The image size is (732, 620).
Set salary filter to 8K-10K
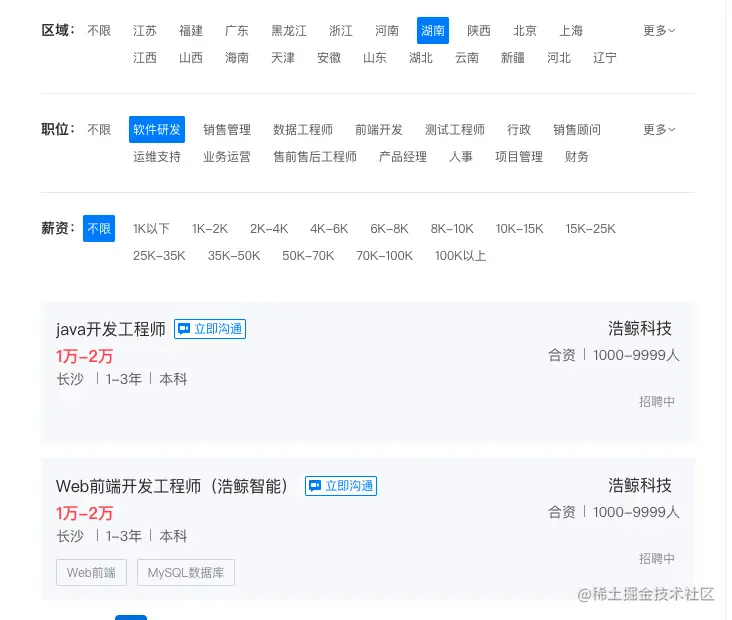(452, 228)
